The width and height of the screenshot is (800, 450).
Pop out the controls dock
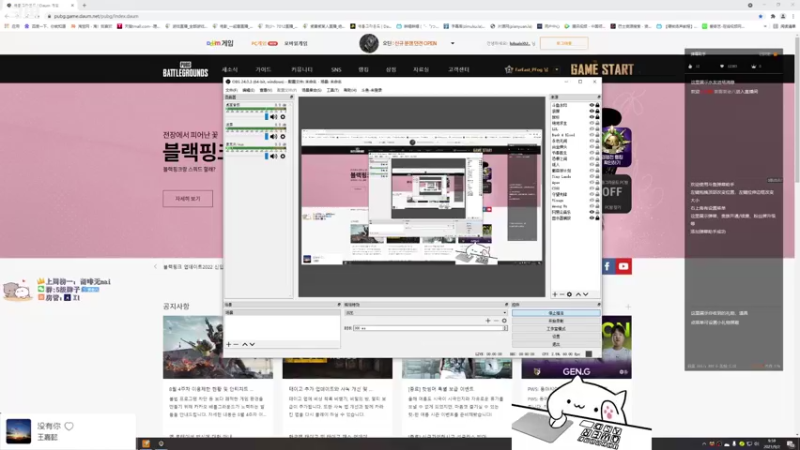(598, 305)
